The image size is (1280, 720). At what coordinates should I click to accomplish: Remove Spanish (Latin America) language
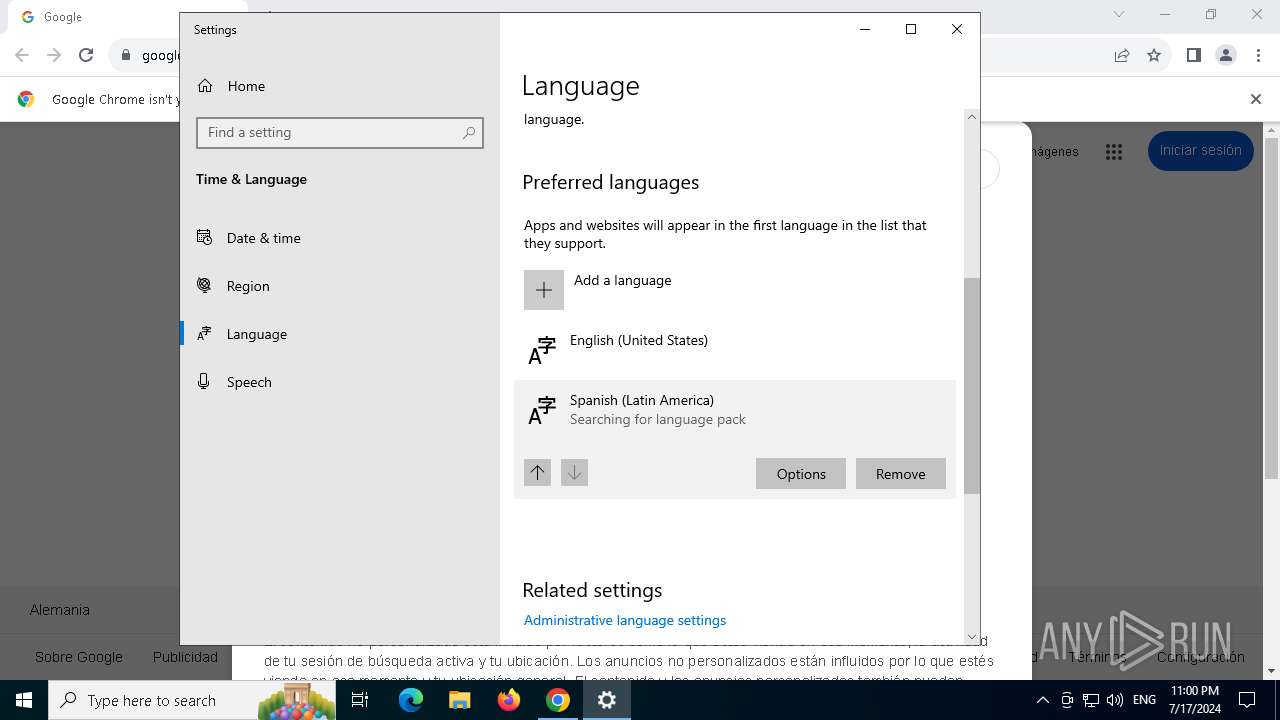click(x=901, y=474)
